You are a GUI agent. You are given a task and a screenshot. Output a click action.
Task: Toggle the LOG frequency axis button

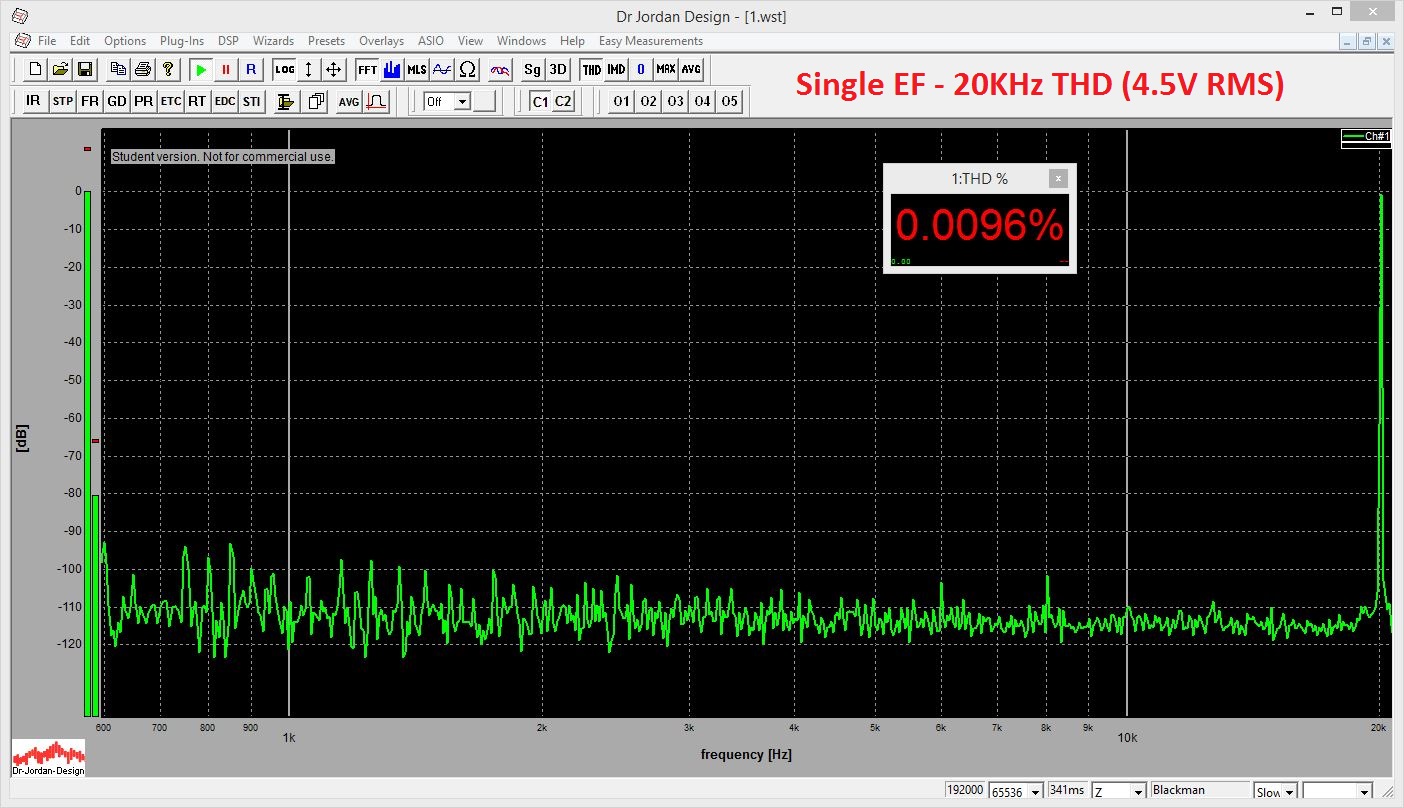coord(285,69)
